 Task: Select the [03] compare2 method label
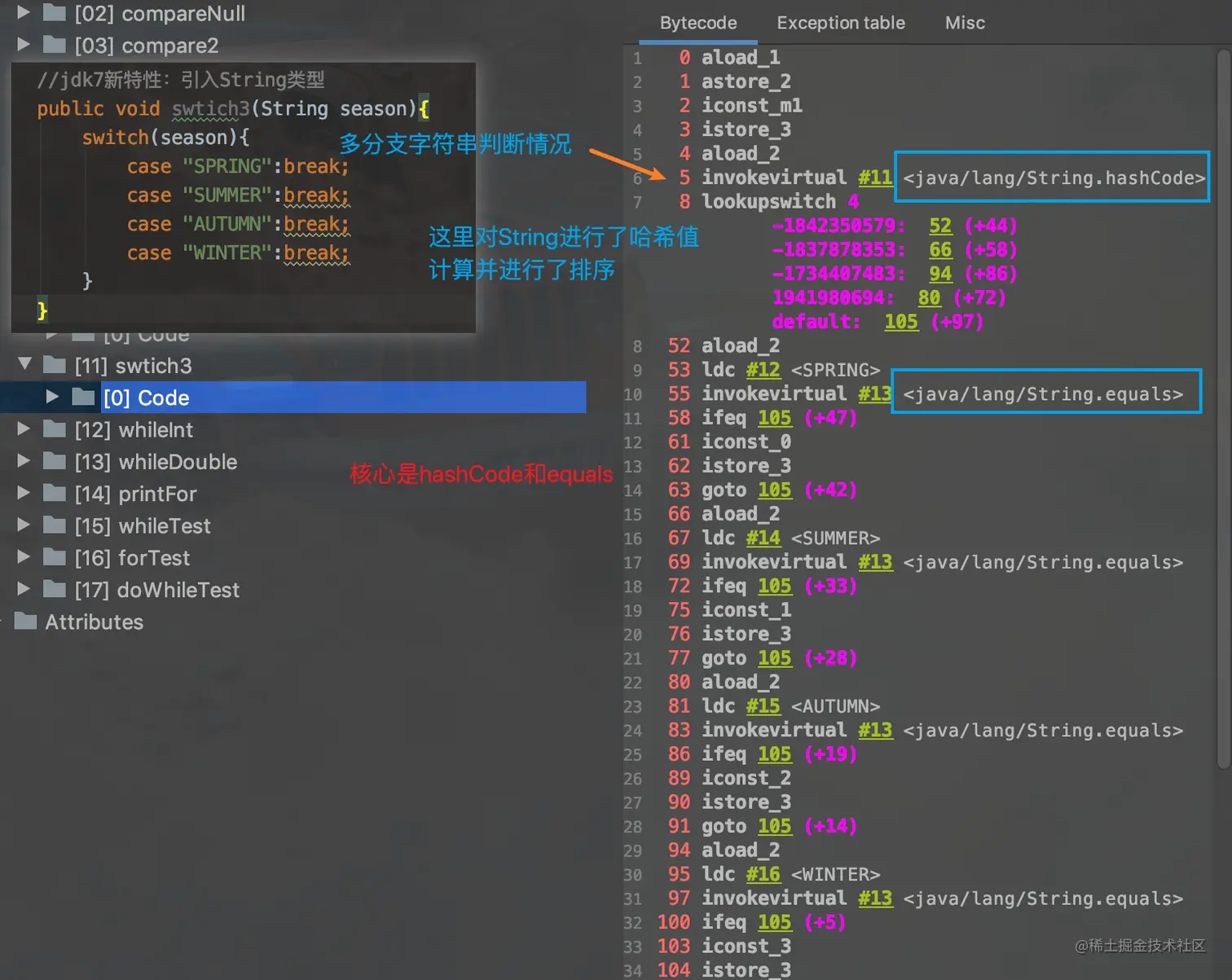[147, 45]
